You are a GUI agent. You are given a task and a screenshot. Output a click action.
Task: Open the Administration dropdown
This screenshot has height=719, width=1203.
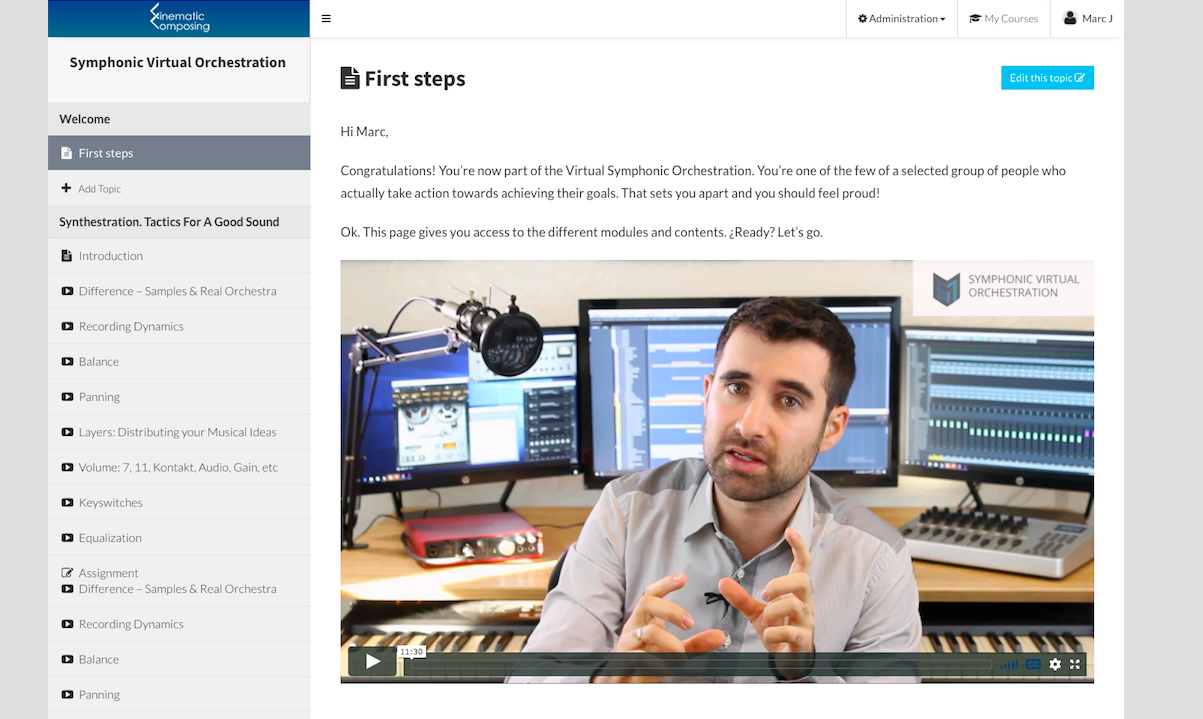902,18
